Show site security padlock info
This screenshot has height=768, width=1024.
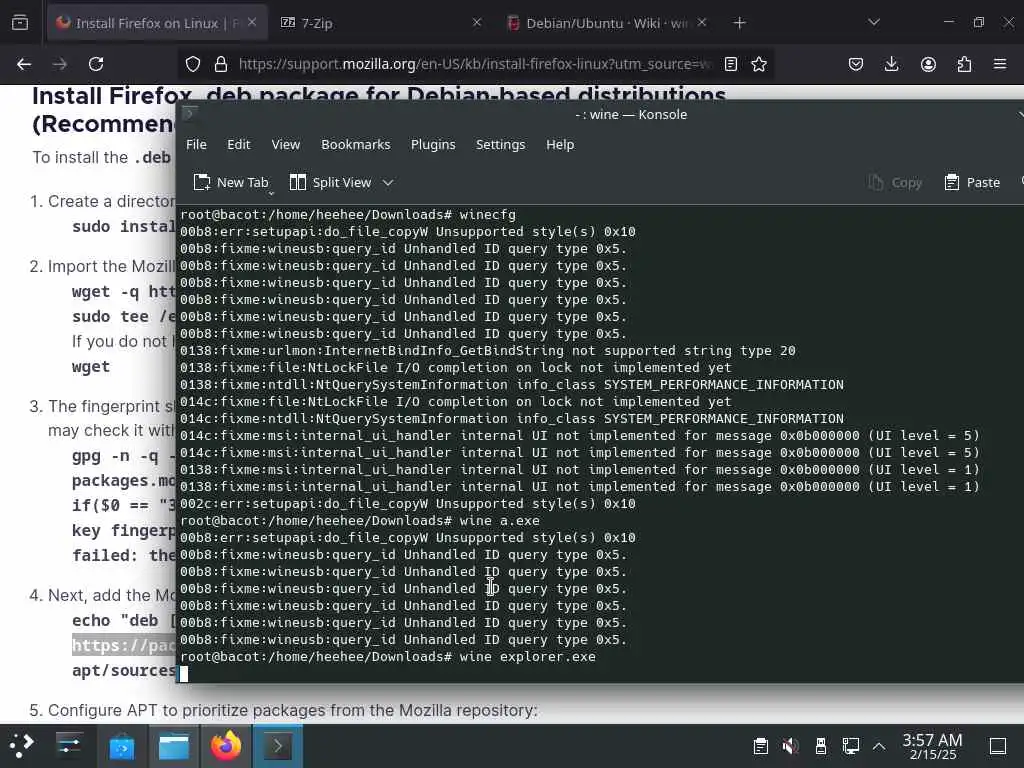click(x=221, y=64)
